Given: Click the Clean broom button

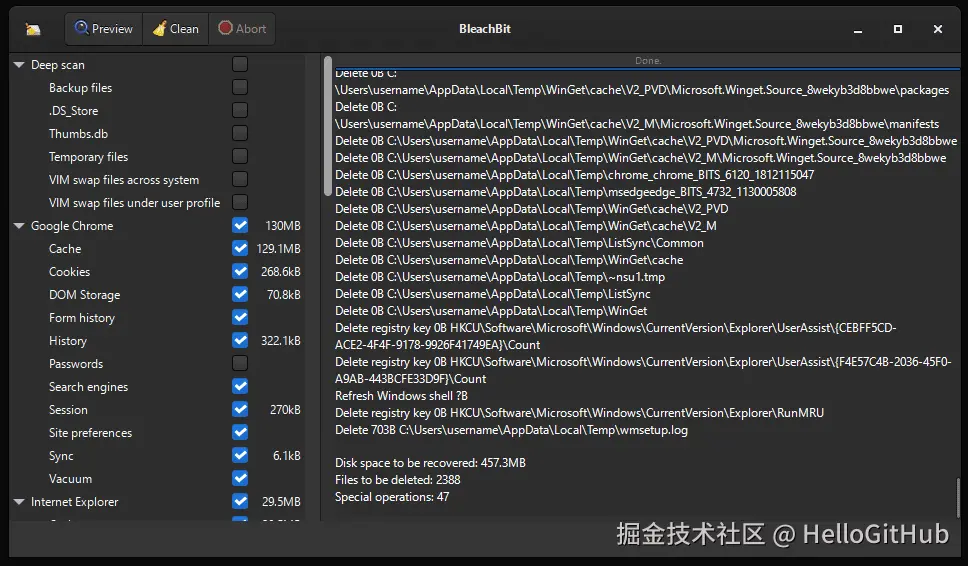Looking at the screenshot, I should pos(176,29).
